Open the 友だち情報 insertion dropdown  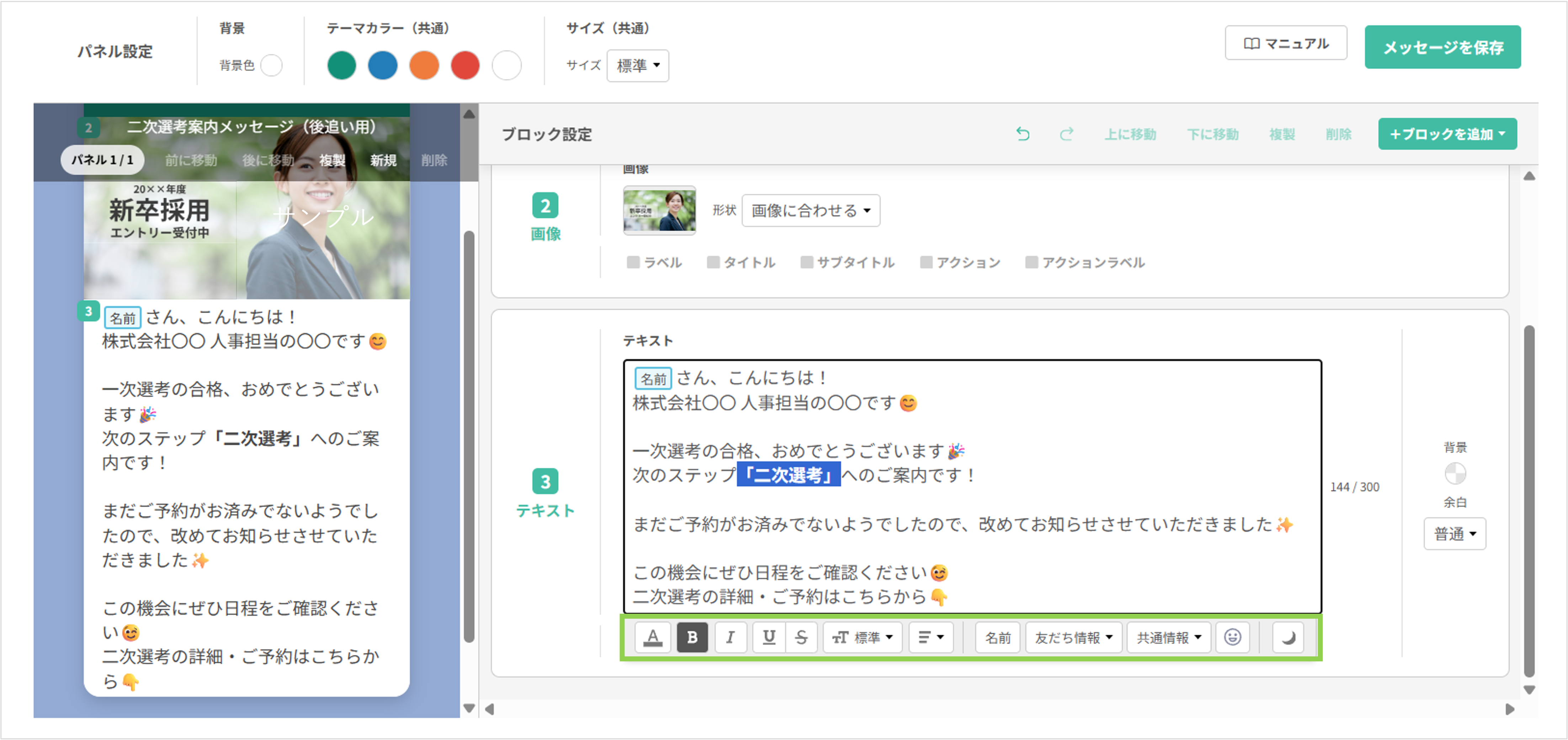coord(1073,637)
